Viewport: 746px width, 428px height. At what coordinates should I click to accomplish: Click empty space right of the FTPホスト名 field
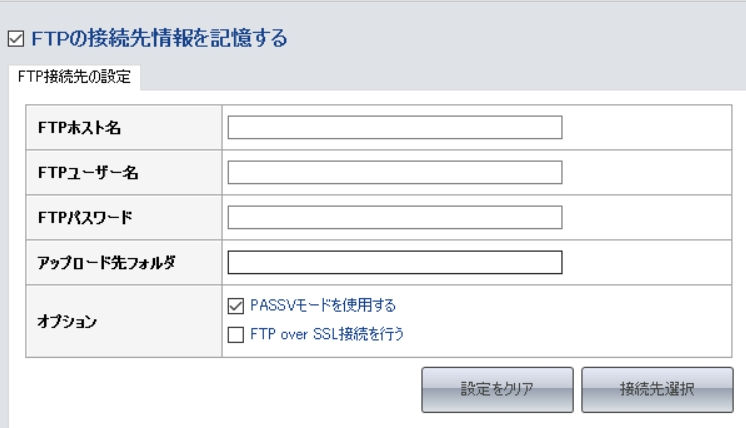click(x=647, y=127)
